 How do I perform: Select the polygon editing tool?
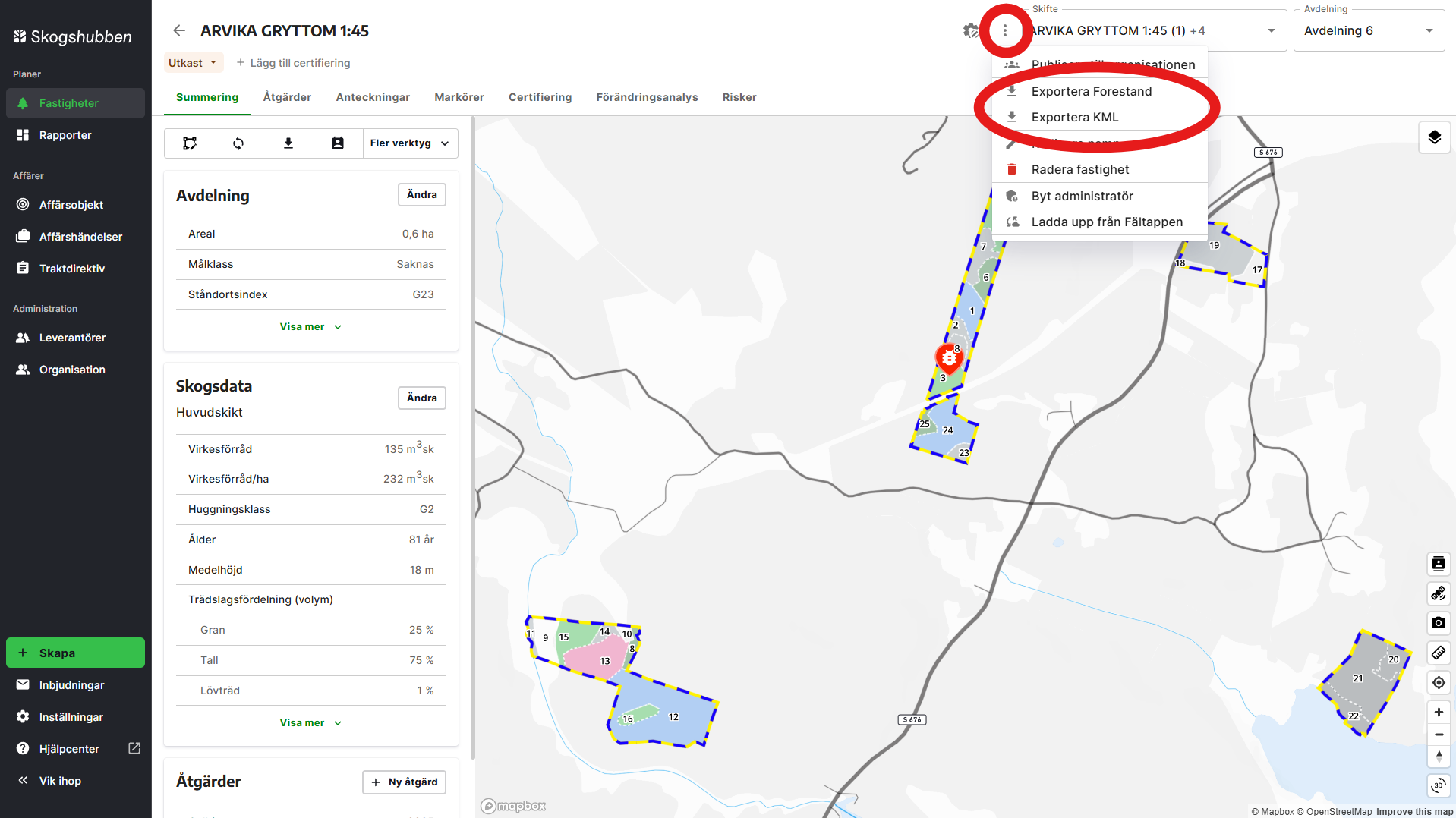tap(189, 143)
